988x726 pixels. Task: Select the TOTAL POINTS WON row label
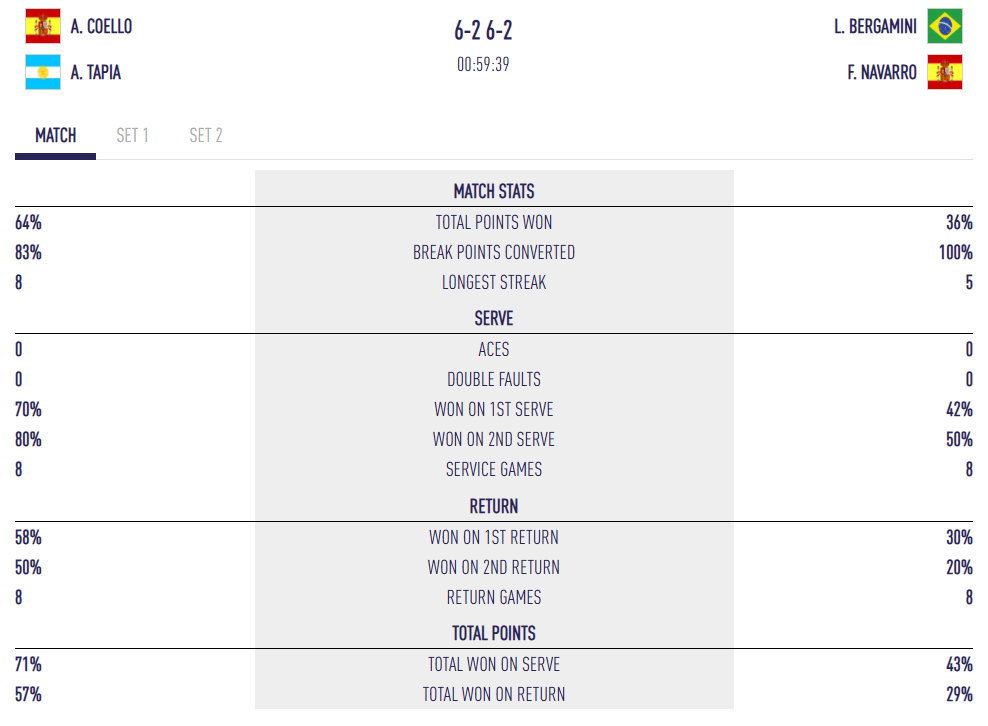click(494, 223)
